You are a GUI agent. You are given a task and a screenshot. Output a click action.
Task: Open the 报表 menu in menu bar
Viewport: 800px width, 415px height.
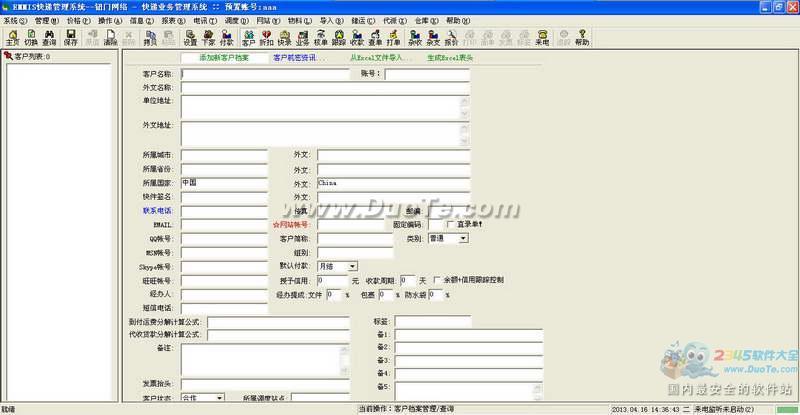click(173, 20)
